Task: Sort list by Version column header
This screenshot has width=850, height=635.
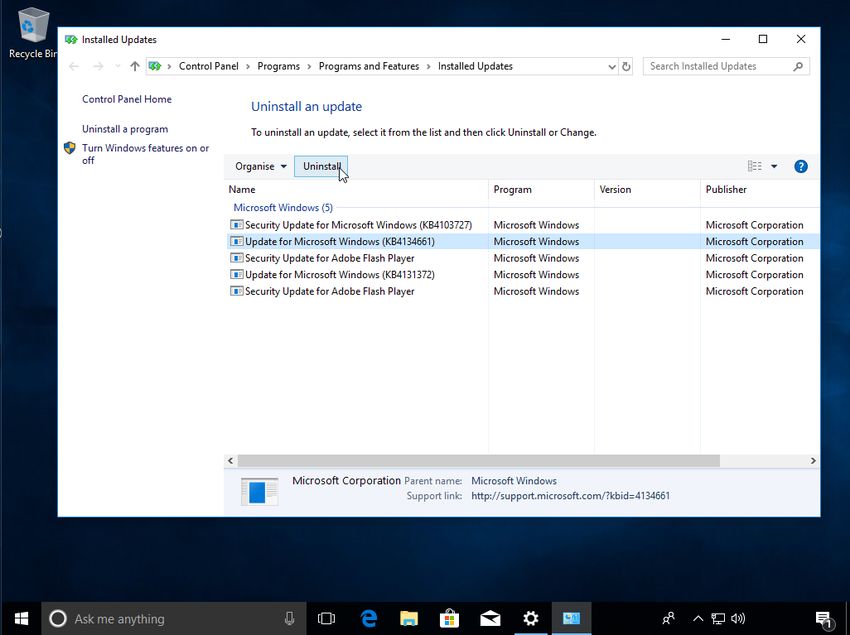Action: click(647, 189)
